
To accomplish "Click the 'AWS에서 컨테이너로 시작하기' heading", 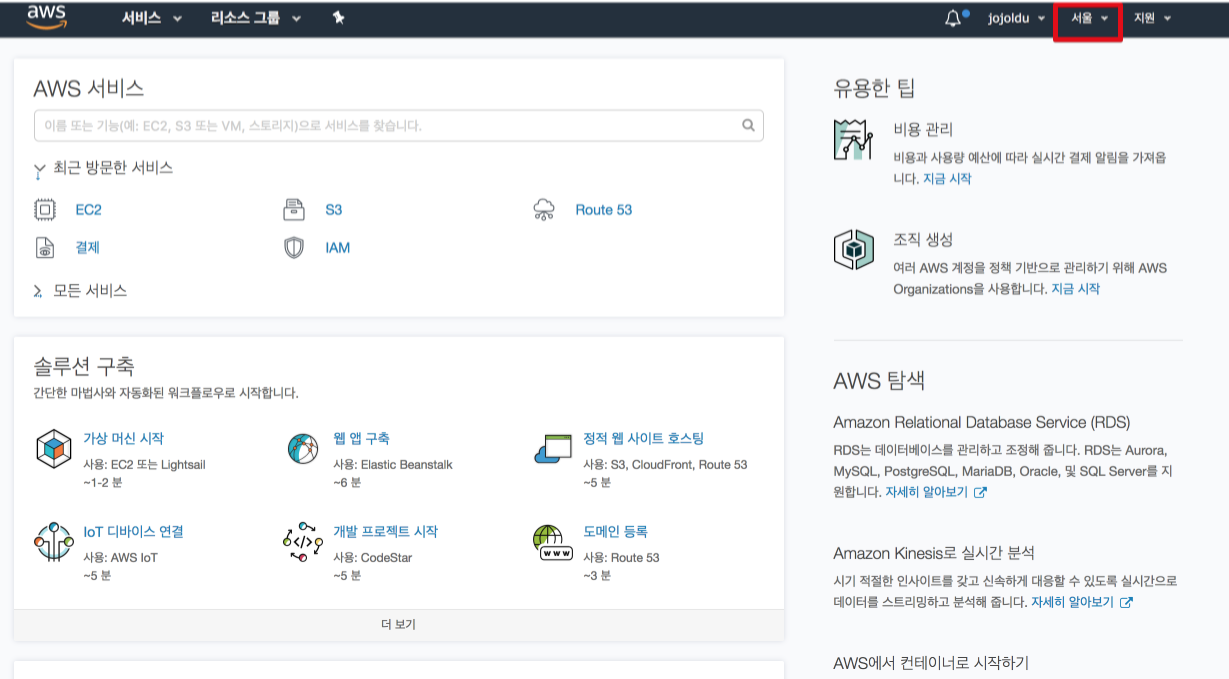I will click(x=931, y=663).
